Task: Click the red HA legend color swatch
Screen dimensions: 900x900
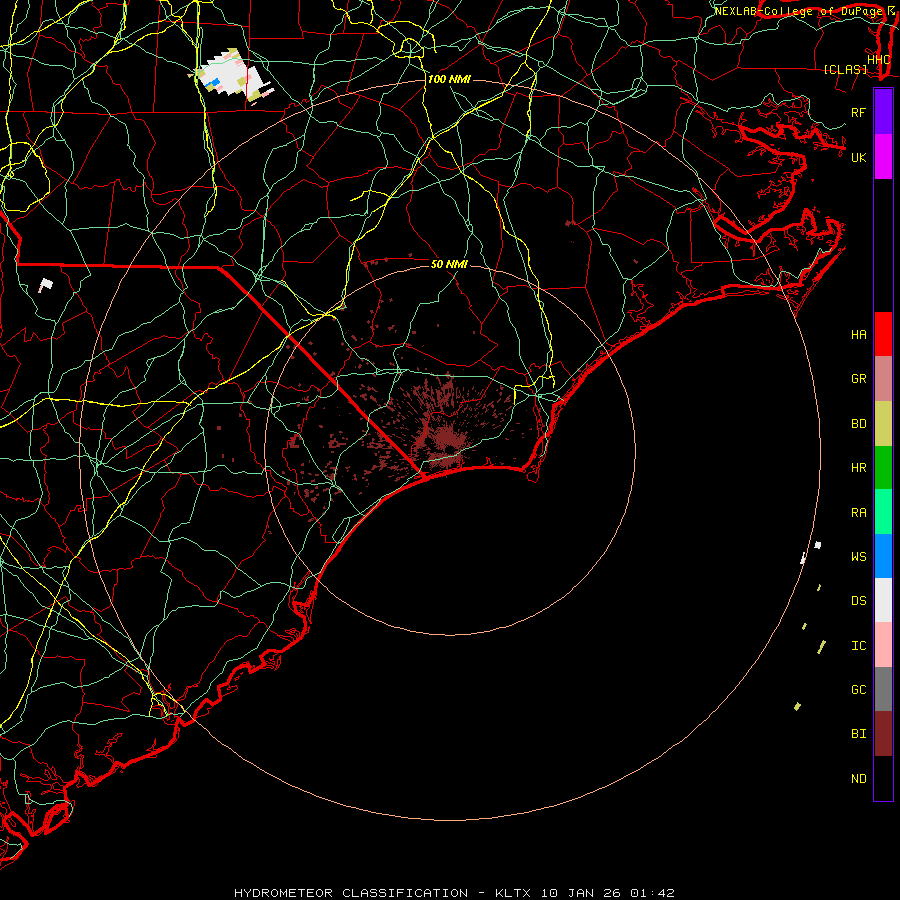Action: [883, 334]
